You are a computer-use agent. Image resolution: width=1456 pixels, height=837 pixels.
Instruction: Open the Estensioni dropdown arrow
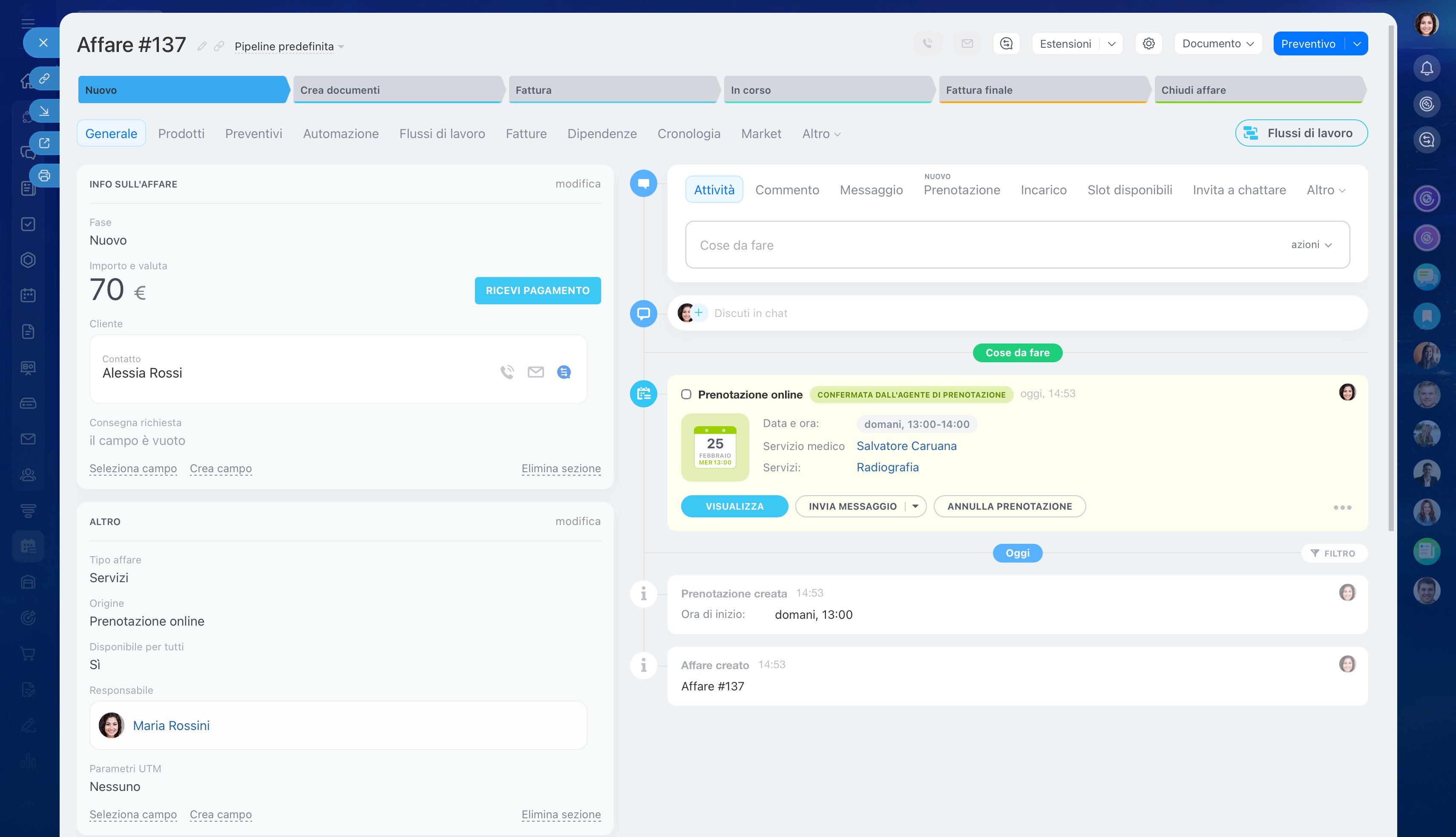(1111, 44)
